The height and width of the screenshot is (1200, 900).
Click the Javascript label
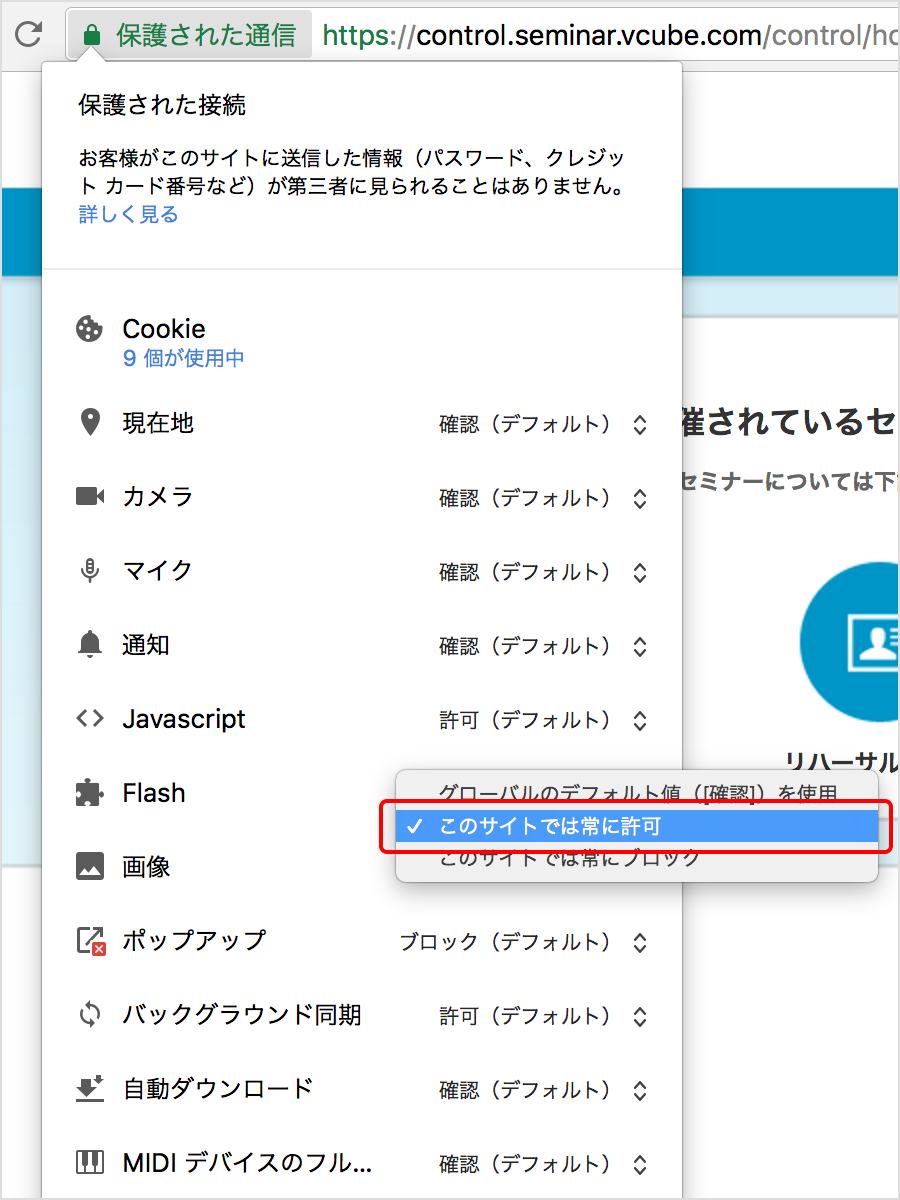click(184, 719)
